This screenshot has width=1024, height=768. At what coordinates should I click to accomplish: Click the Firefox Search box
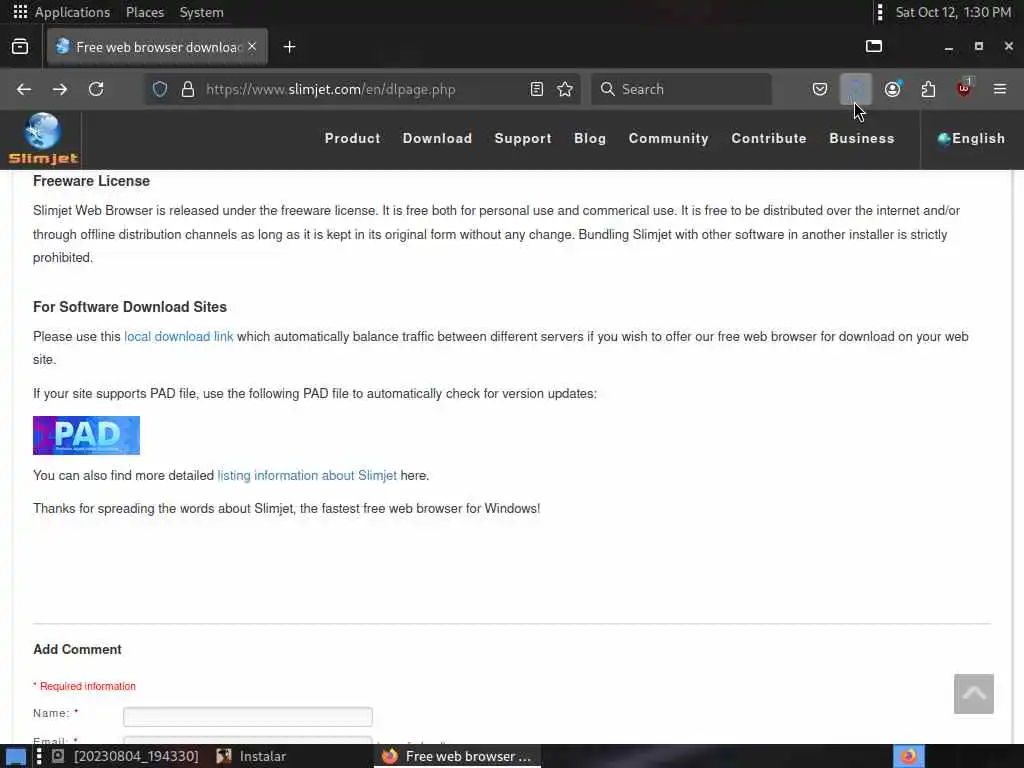(681, 89)
